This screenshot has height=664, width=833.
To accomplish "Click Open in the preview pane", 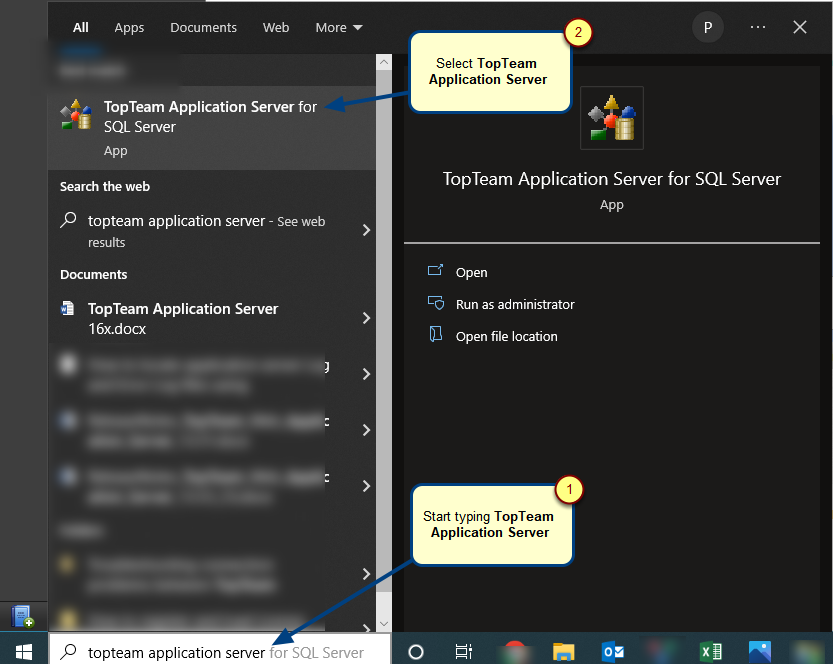I will point(471,272).
